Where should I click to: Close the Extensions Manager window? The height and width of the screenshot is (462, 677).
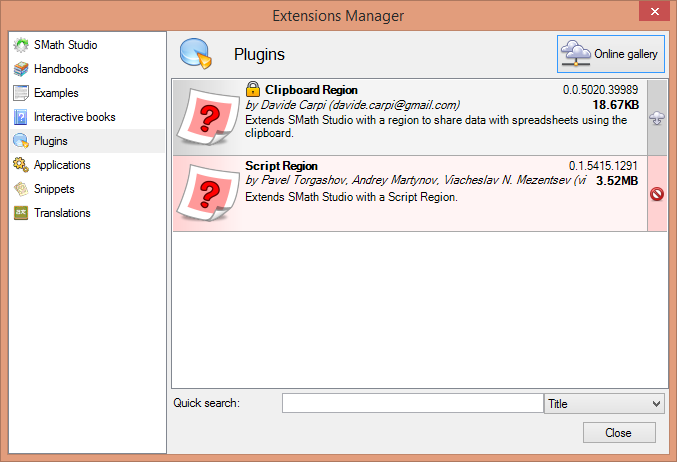click(618, 433)
